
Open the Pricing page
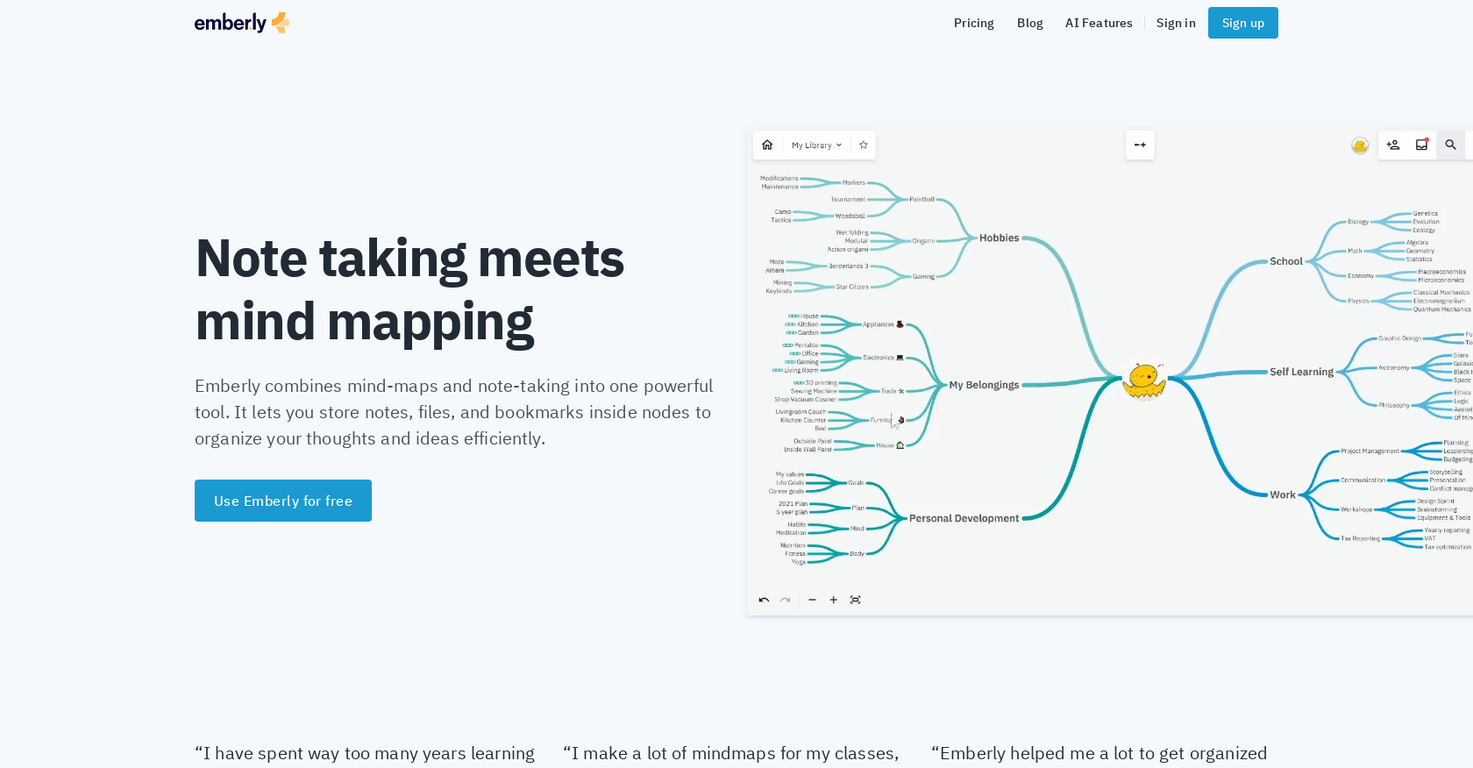tap(974, 23)
